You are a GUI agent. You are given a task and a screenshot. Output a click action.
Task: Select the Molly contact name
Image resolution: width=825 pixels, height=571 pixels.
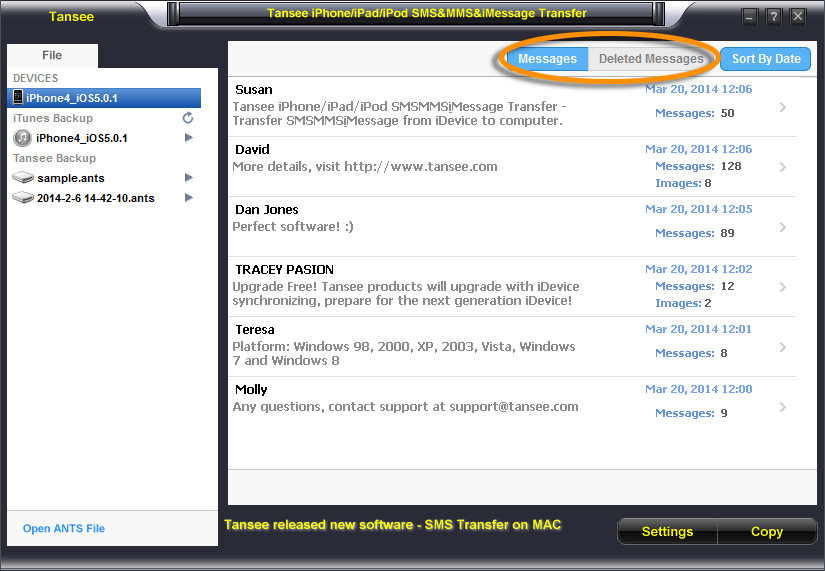[251, 389]
